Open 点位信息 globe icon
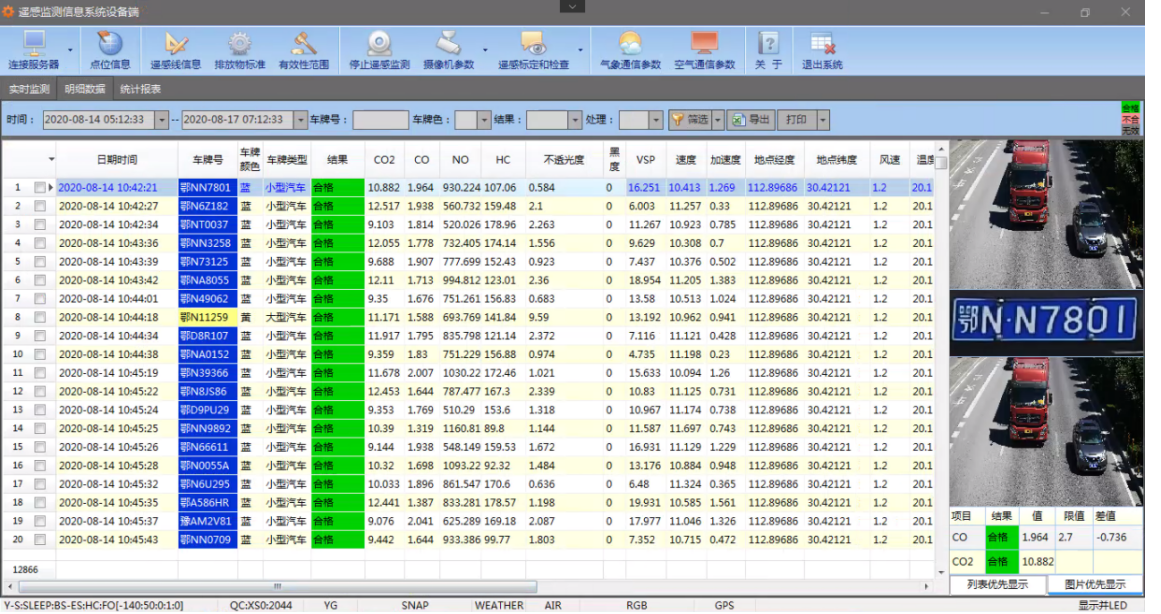Image resolution: width=1161 pixels, height=614 pixels. click(110, 44)
